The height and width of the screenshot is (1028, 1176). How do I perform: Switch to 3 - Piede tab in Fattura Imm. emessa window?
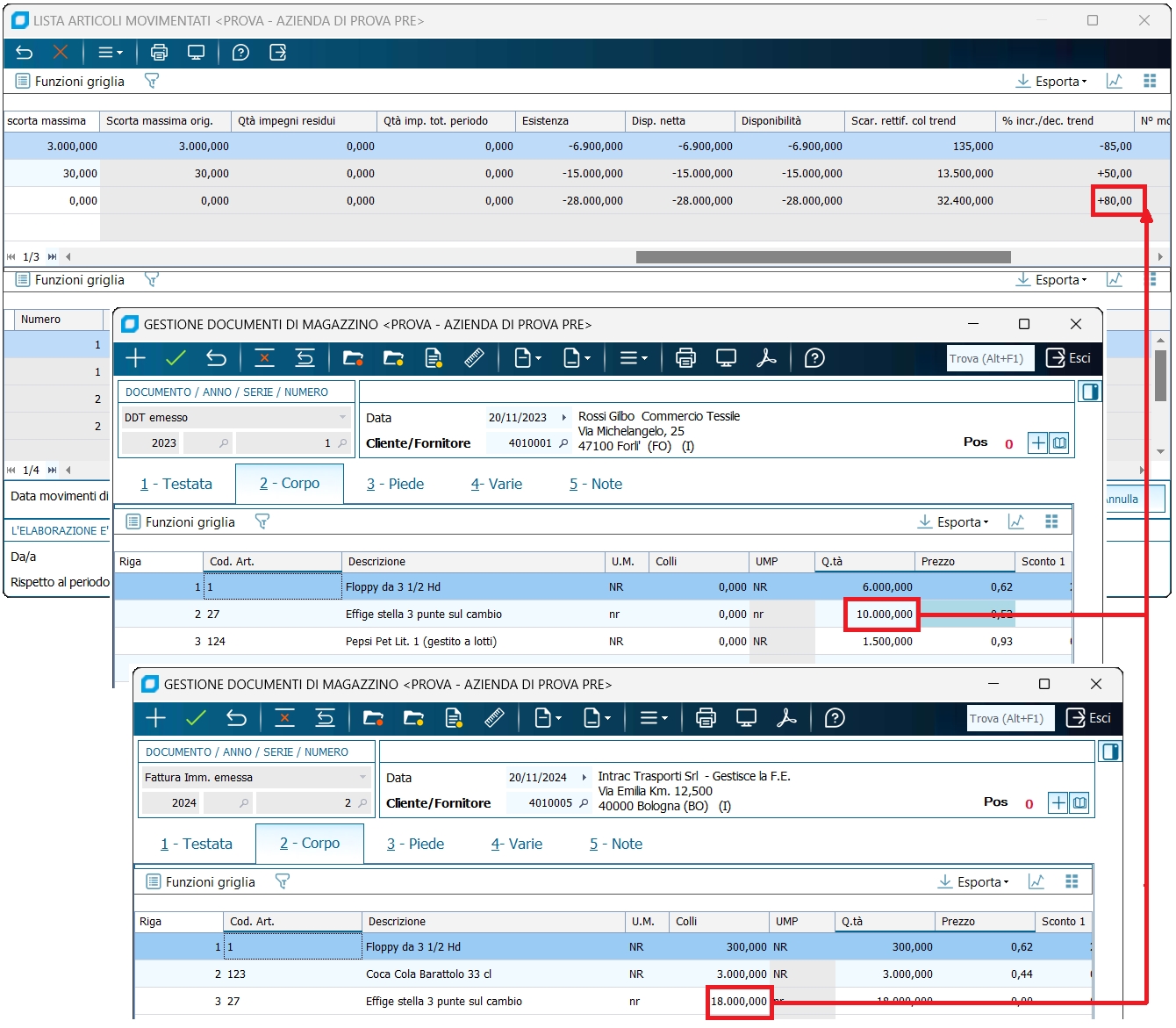[415, 844]
